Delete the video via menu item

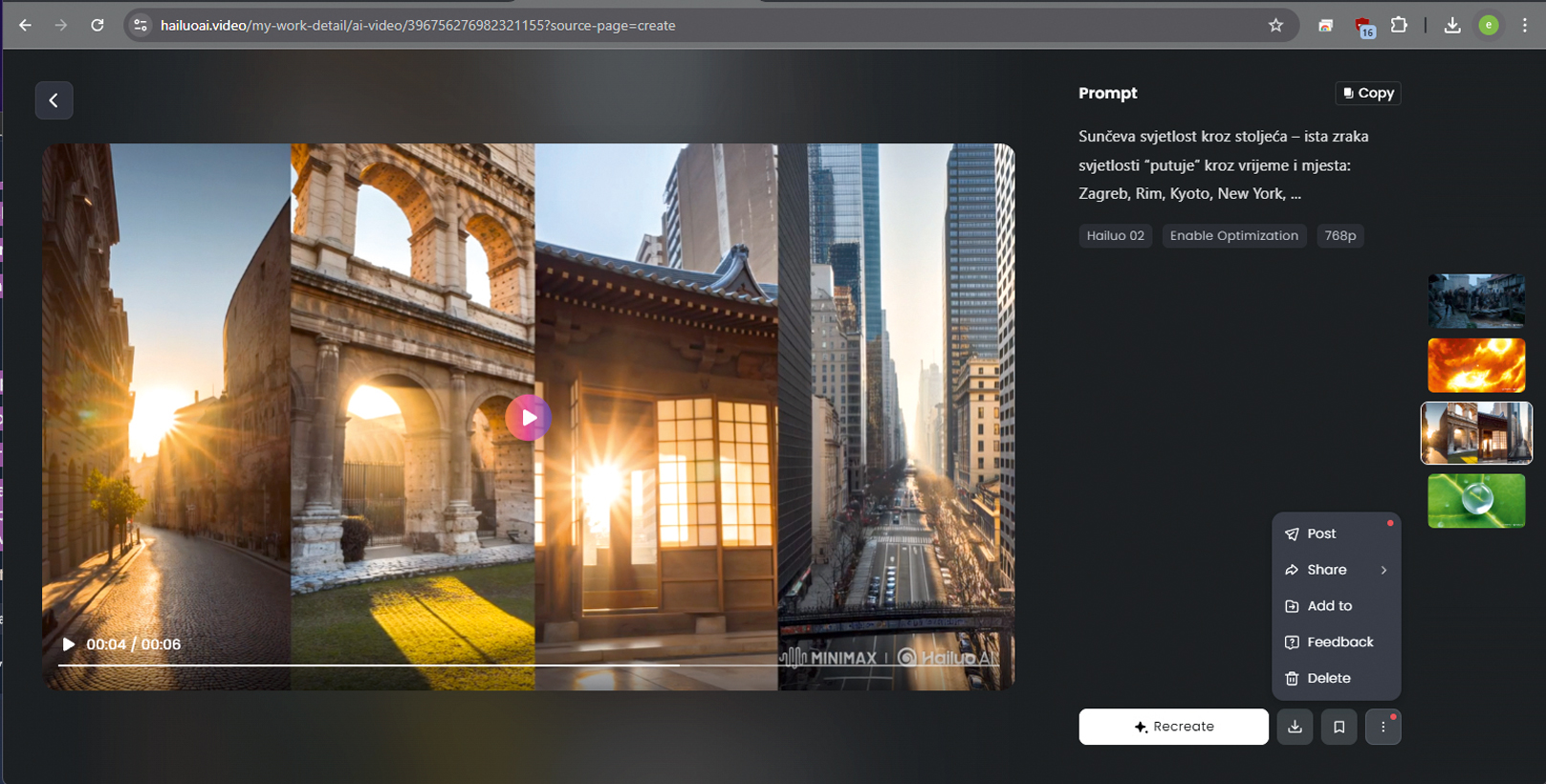tap(1328, 679)
